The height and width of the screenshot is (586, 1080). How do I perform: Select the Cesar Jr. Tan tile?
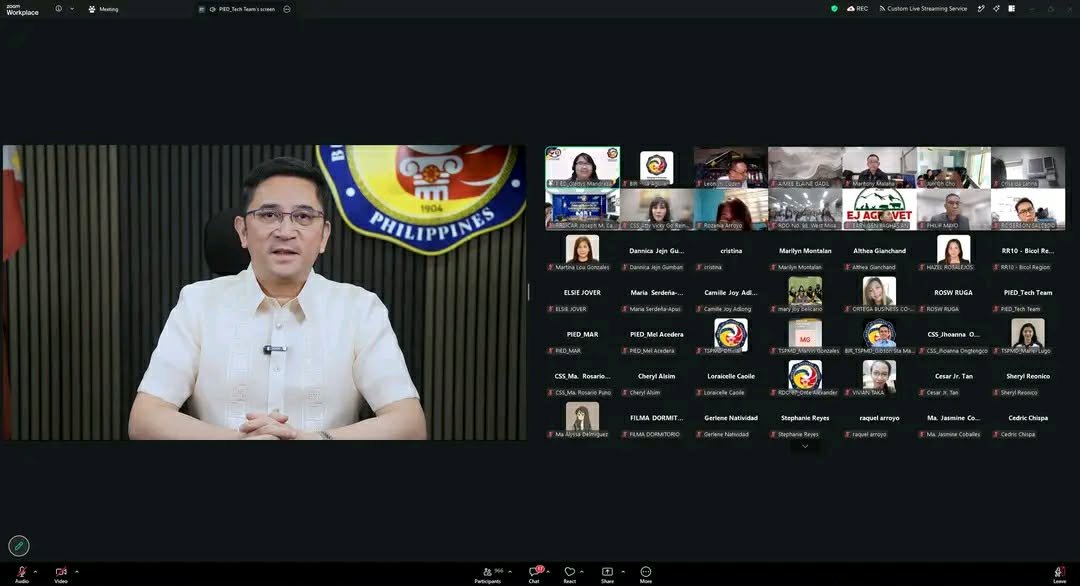(x=953, y=379)
